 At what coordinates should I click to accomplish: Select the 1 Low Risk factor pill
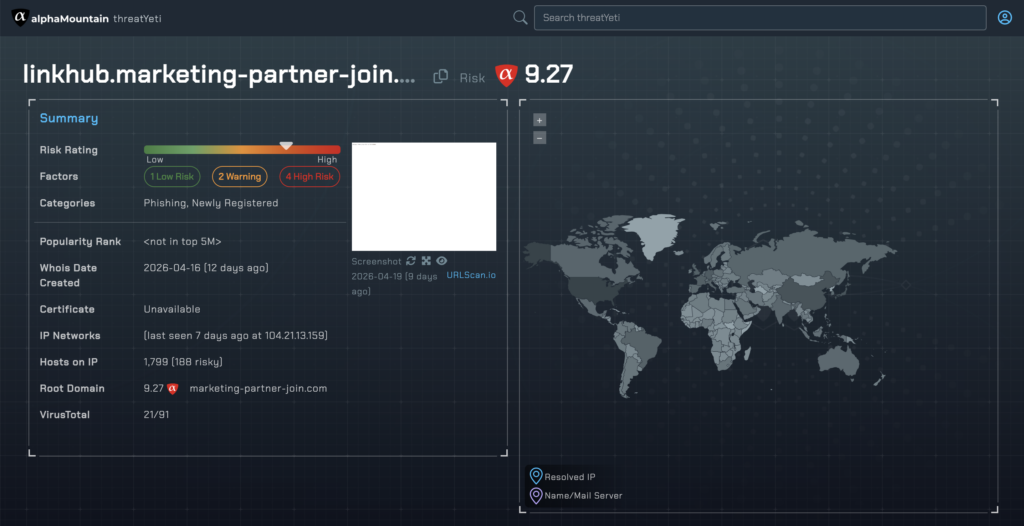coord(172,176)
